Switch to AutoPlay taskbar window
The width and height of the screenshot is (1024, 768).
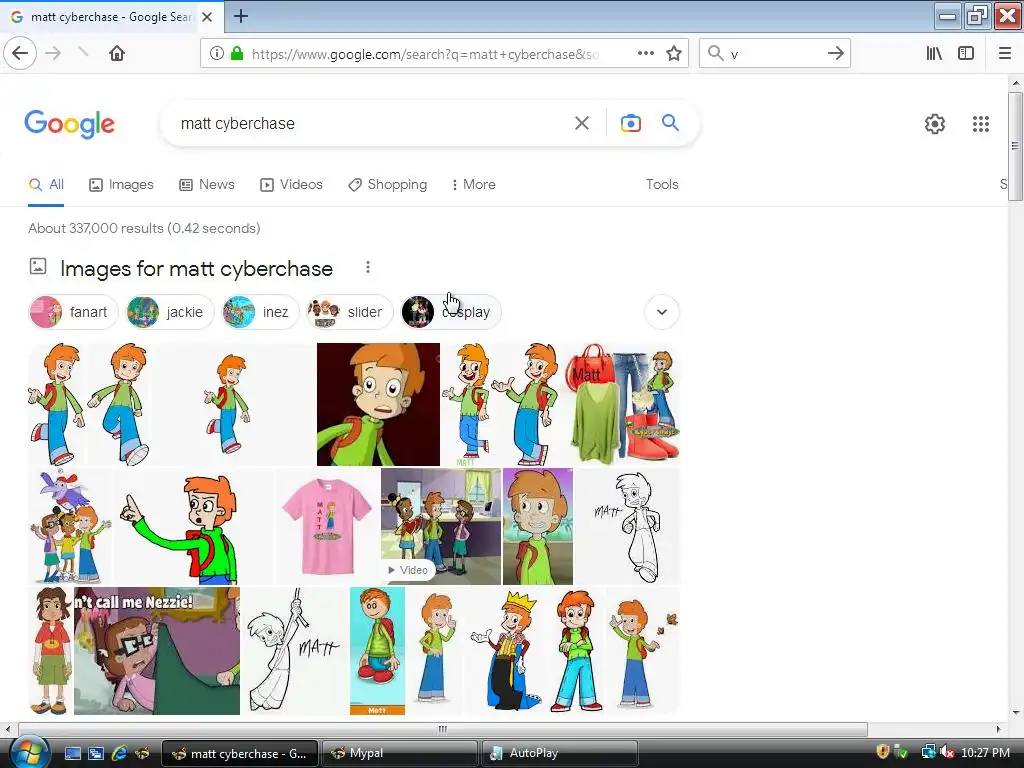click(559, 753)
